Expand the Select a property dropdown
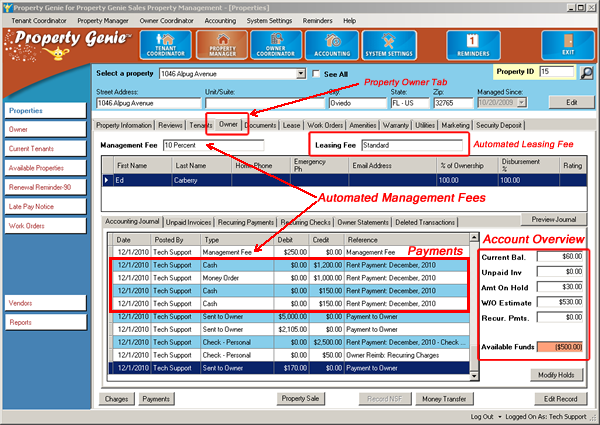The height and width of the screenshot is (425, 600). click(301, 73)
